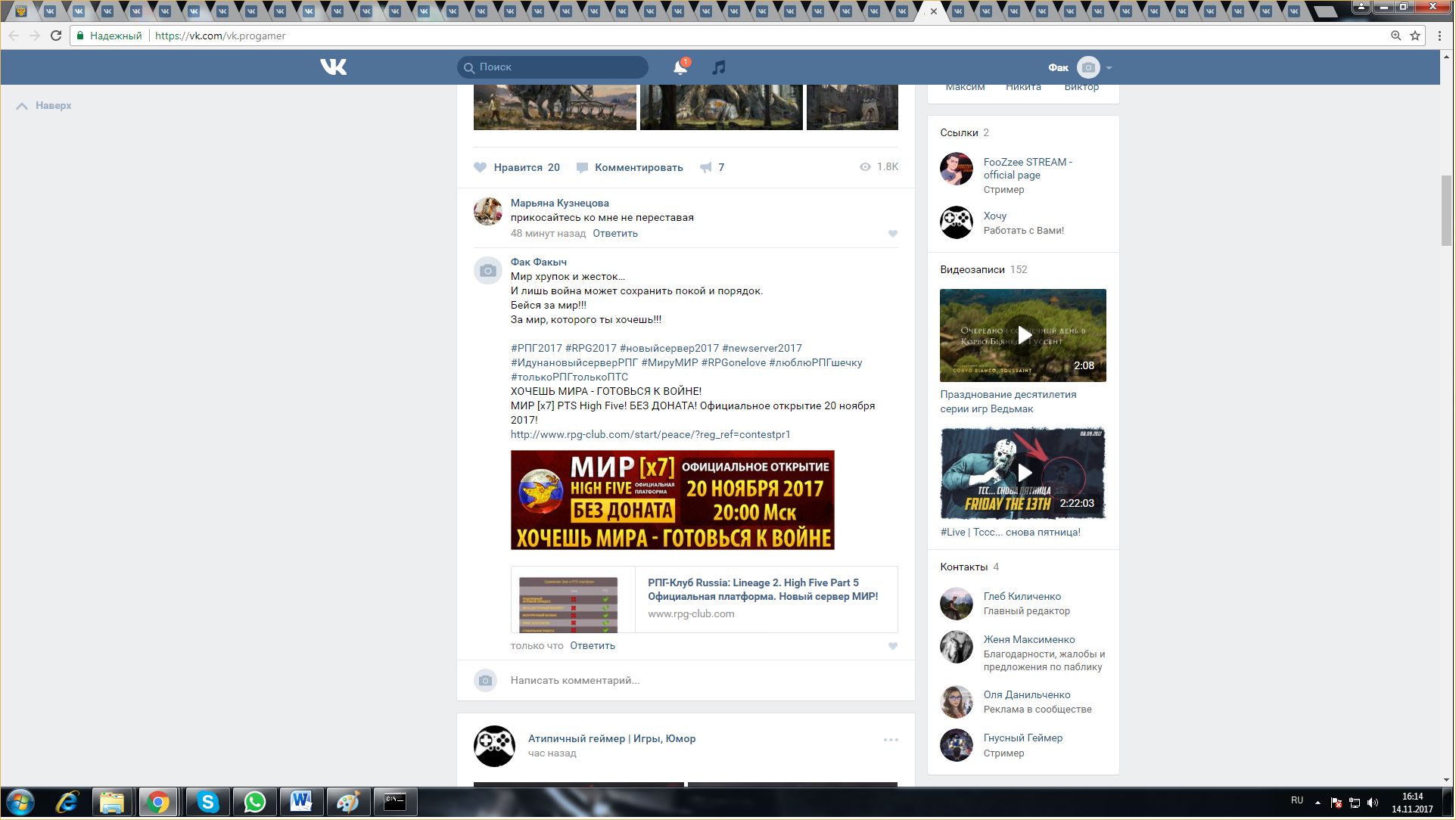The height and width of the screenshot is (820, 1456).
Task: Play the Friday the 13th video thumbnail
Action: (x=1022, y=474)
